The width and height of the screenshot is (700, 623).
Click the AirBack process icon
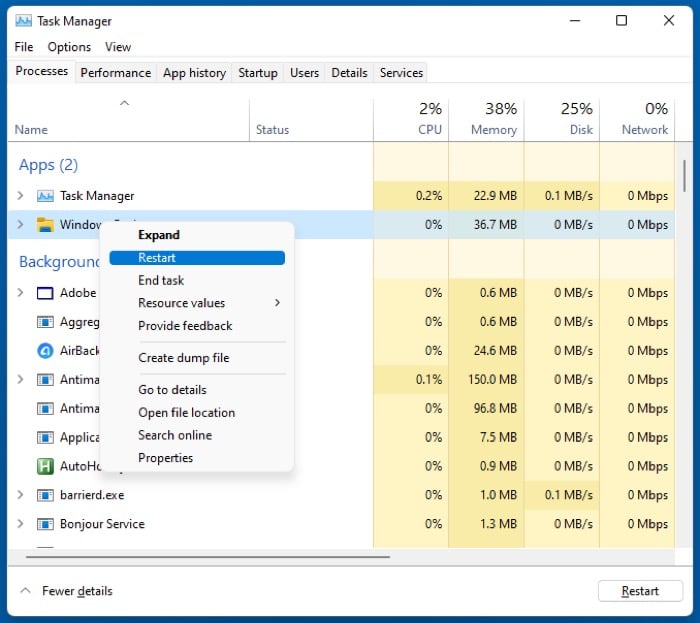tap(45, 351)
